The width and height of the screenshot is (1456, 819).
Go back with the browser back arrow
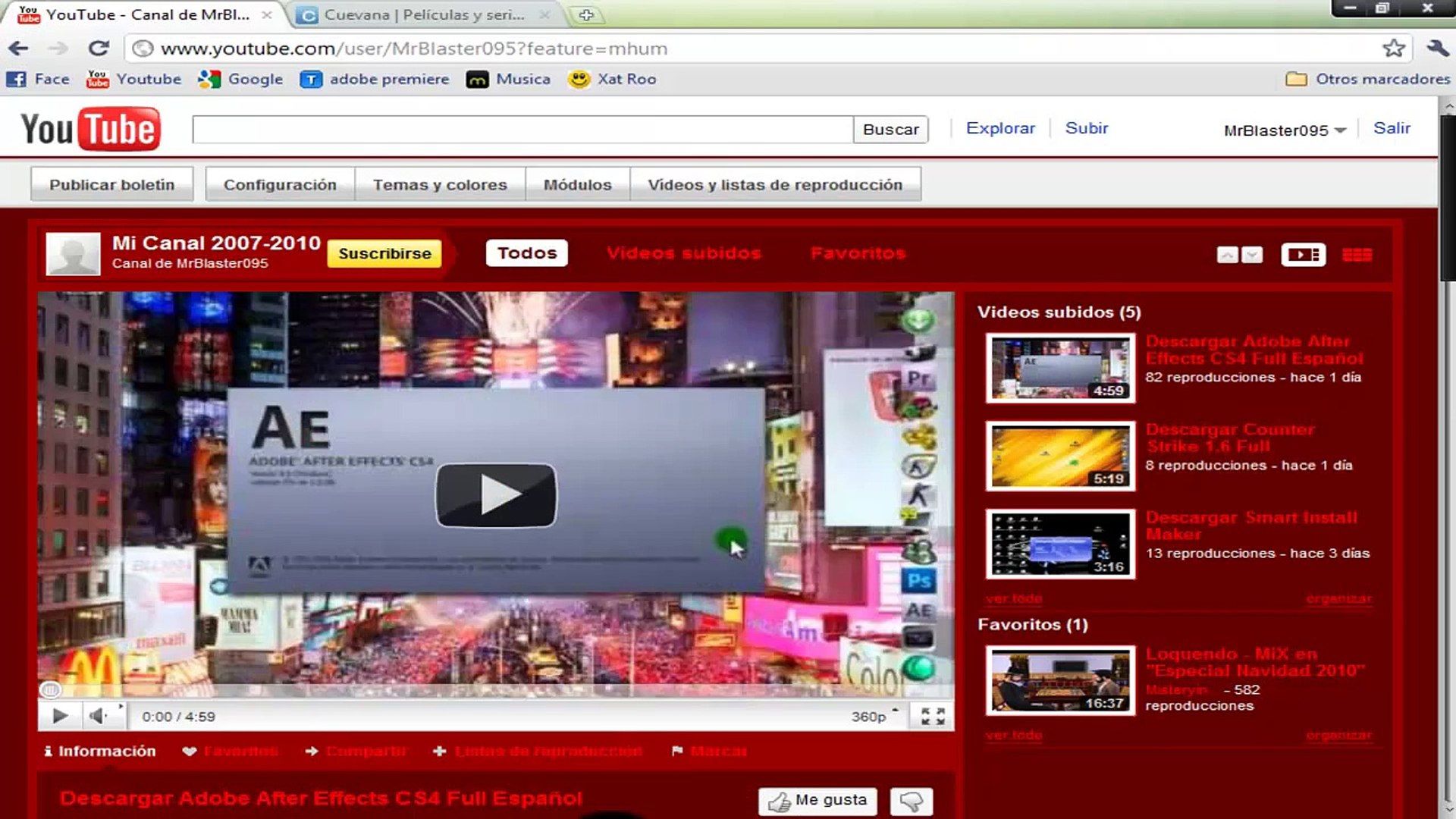click(18, 49)
